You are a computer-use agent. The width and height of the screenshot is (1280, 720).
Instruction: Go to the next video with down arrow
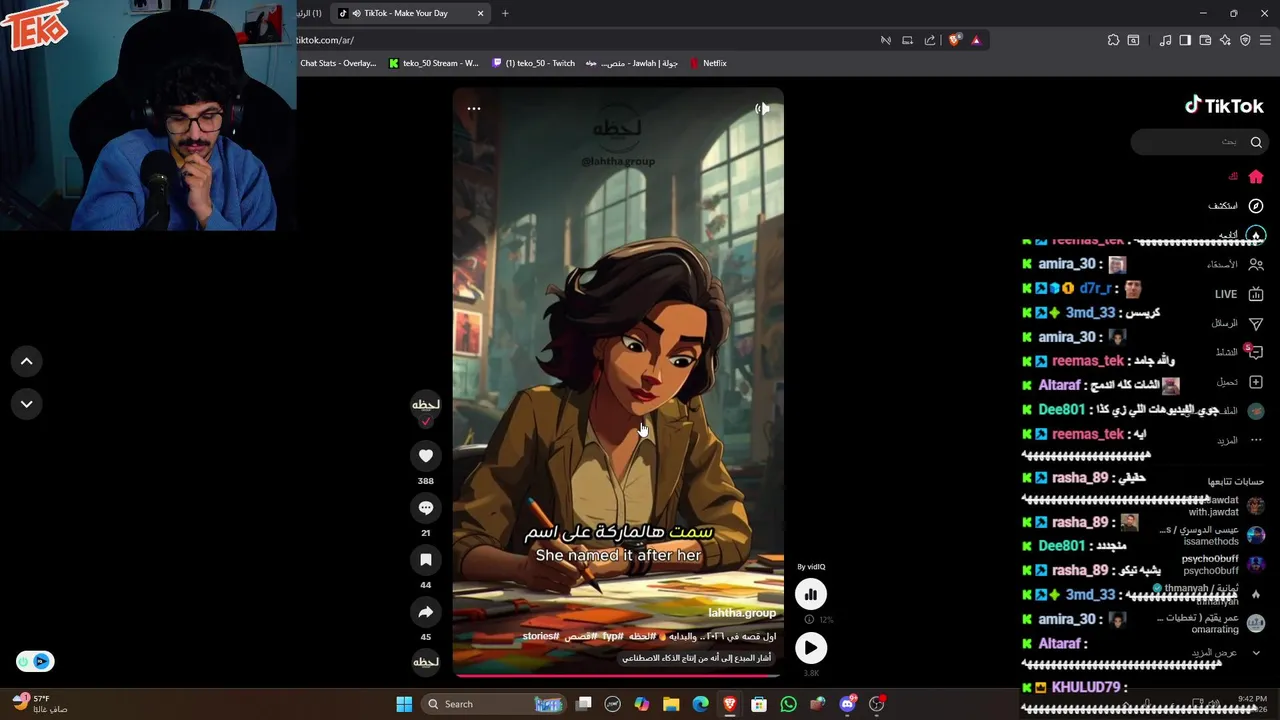point(27,404)
